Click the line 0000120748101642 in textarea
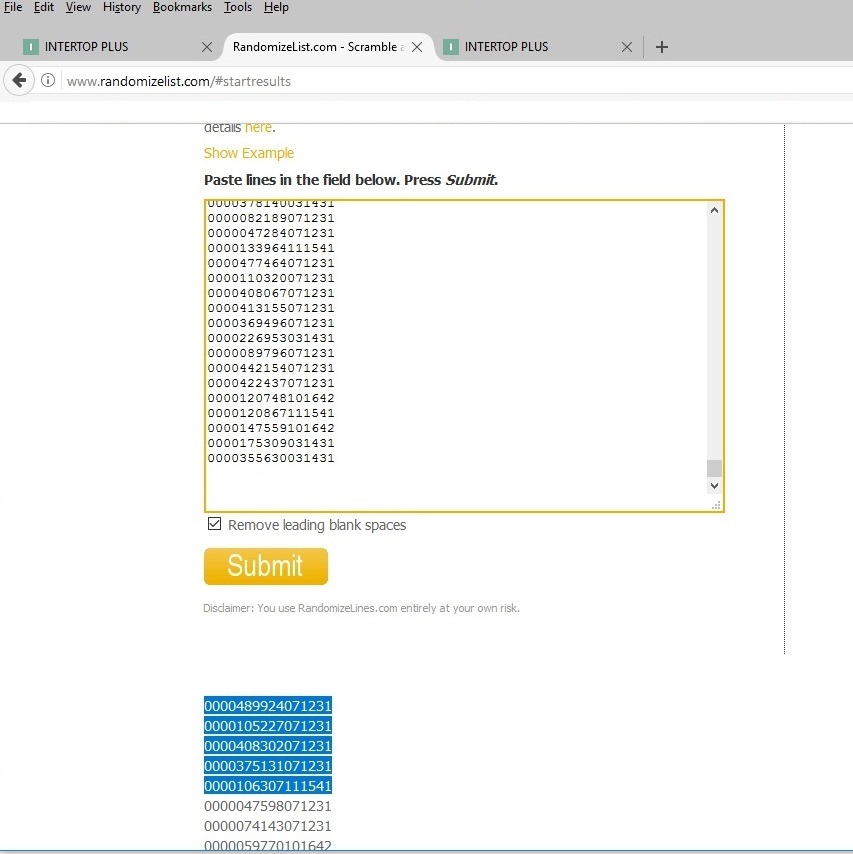 point(271,398)
